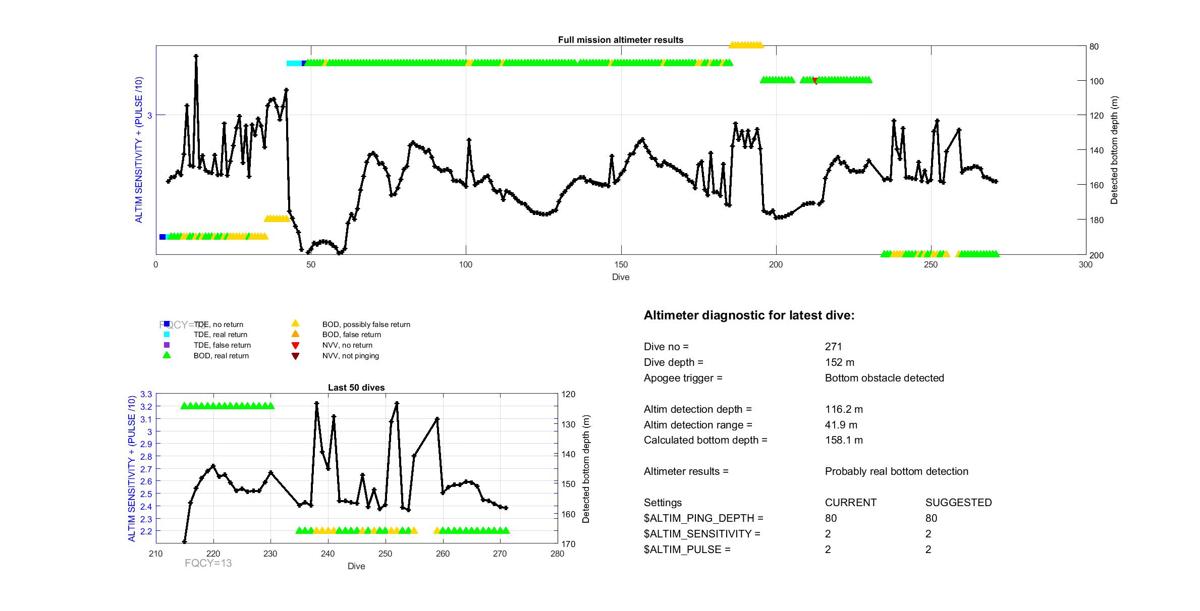Click bottom plot 'ALTIM SENSITIVITY + (PULSE /10)' axis label
The image size is (1200, 611).
coord(131,469)
